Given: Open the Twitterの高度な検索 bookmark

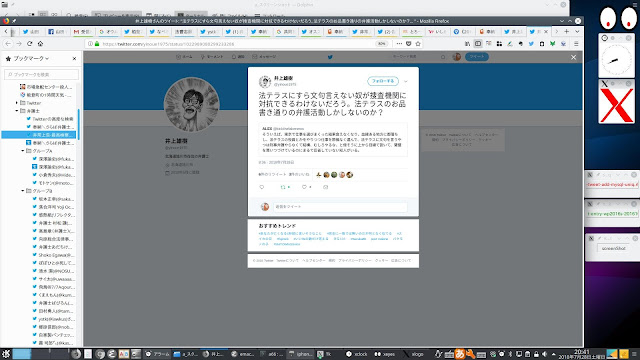Looking at the screenshot, I should 50,119.
